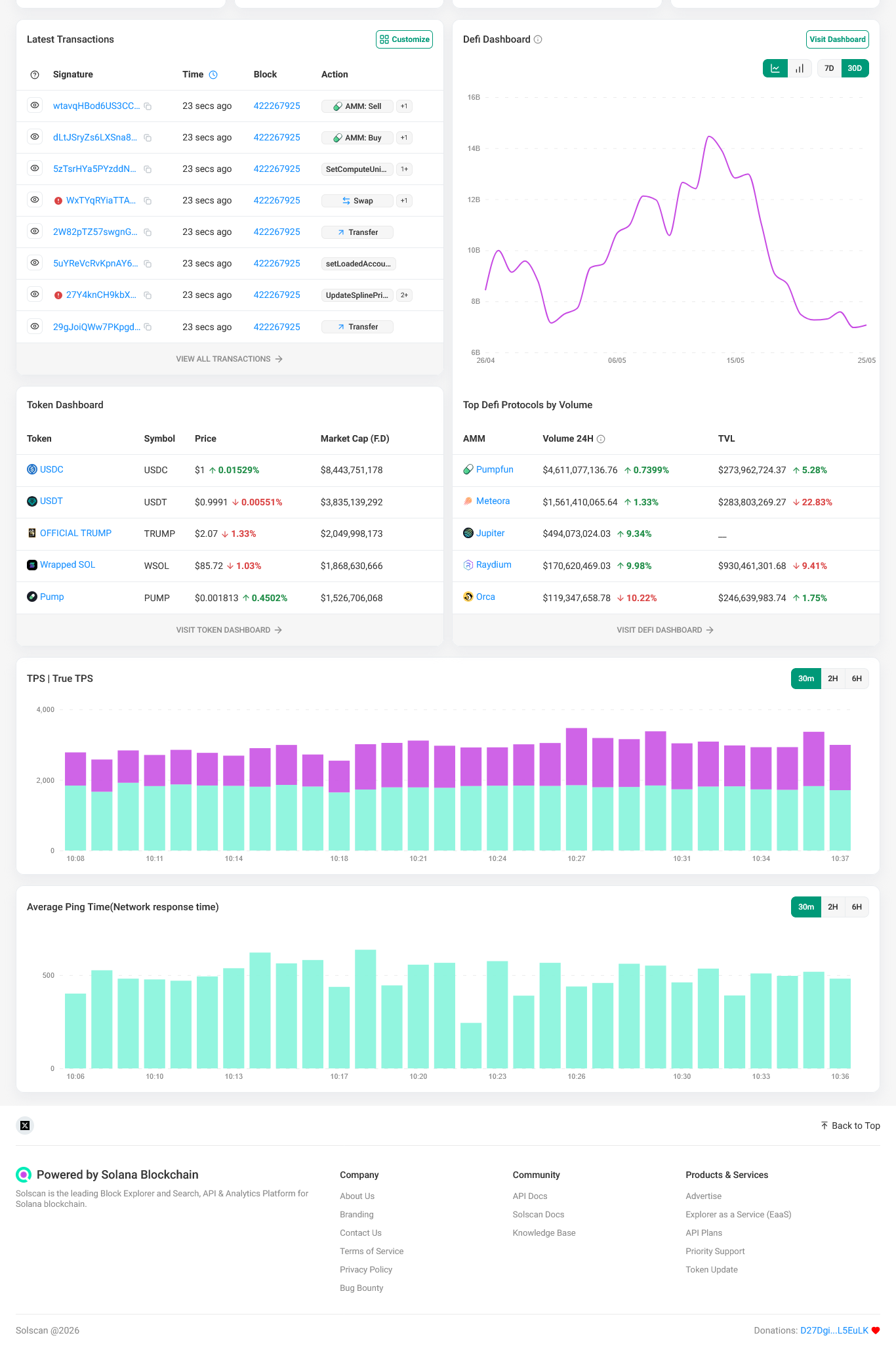This screenshot has height=1346, width=896.
Task: Switch Defi chart to line view
Action: pyautogui.click(x=775, y=68)
